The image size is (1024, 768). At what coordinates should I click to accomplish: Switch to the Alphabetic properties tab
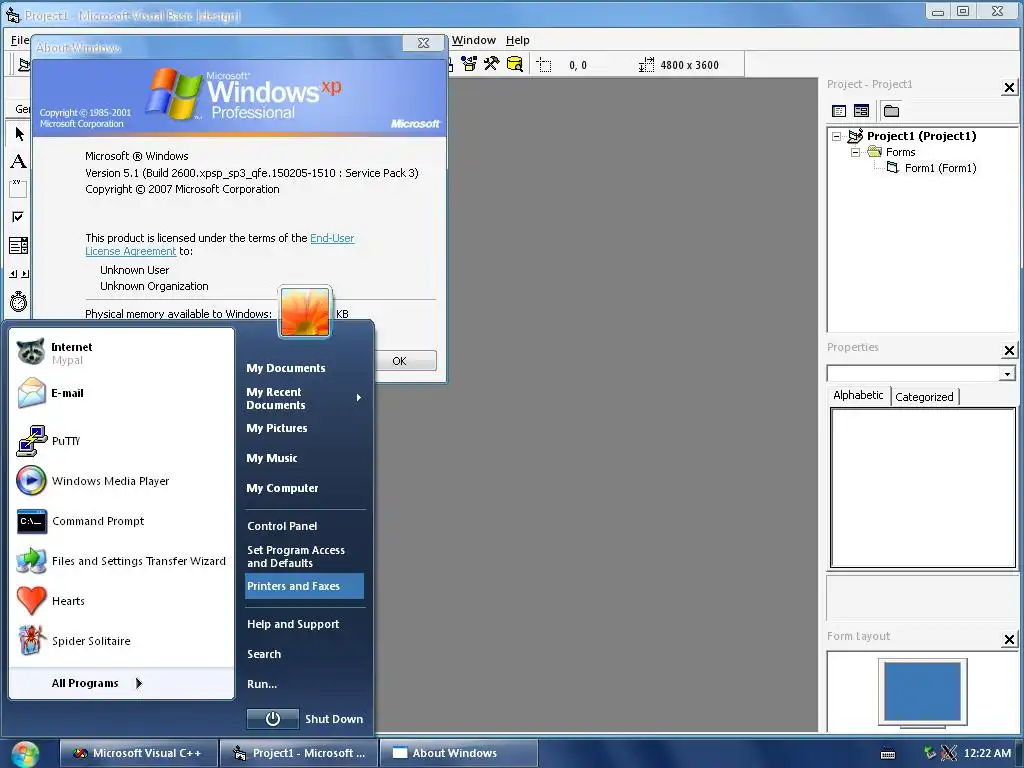click(858, 395)
